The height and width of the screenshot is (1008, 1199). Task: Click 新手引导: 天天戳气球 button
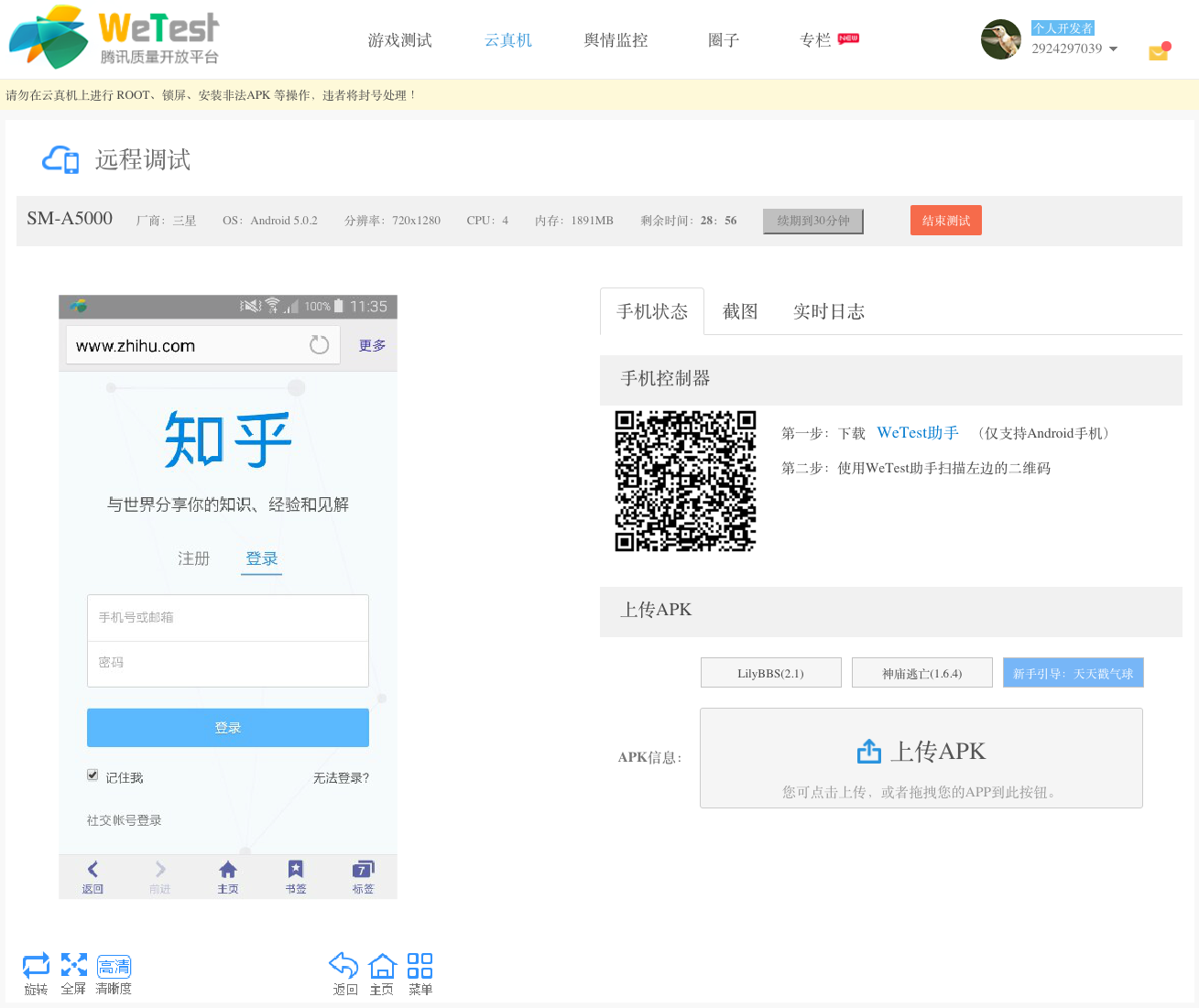pyautogui.click(x=1074, y=673)
